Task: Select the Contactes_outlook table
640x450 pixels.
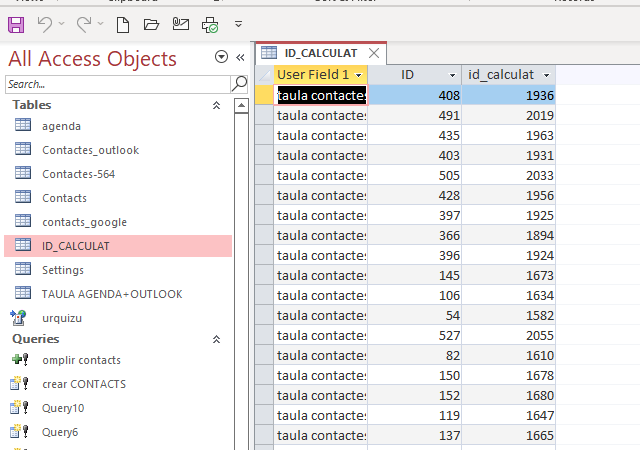Action: 90,150
